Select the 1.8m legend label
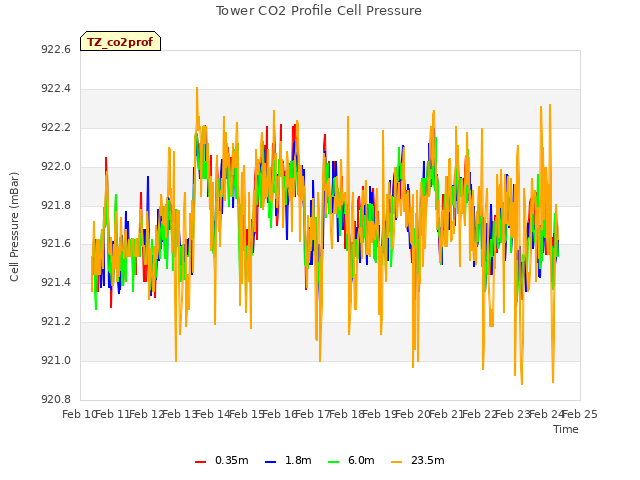Screen dimensions: 640x480 [298, 460]
